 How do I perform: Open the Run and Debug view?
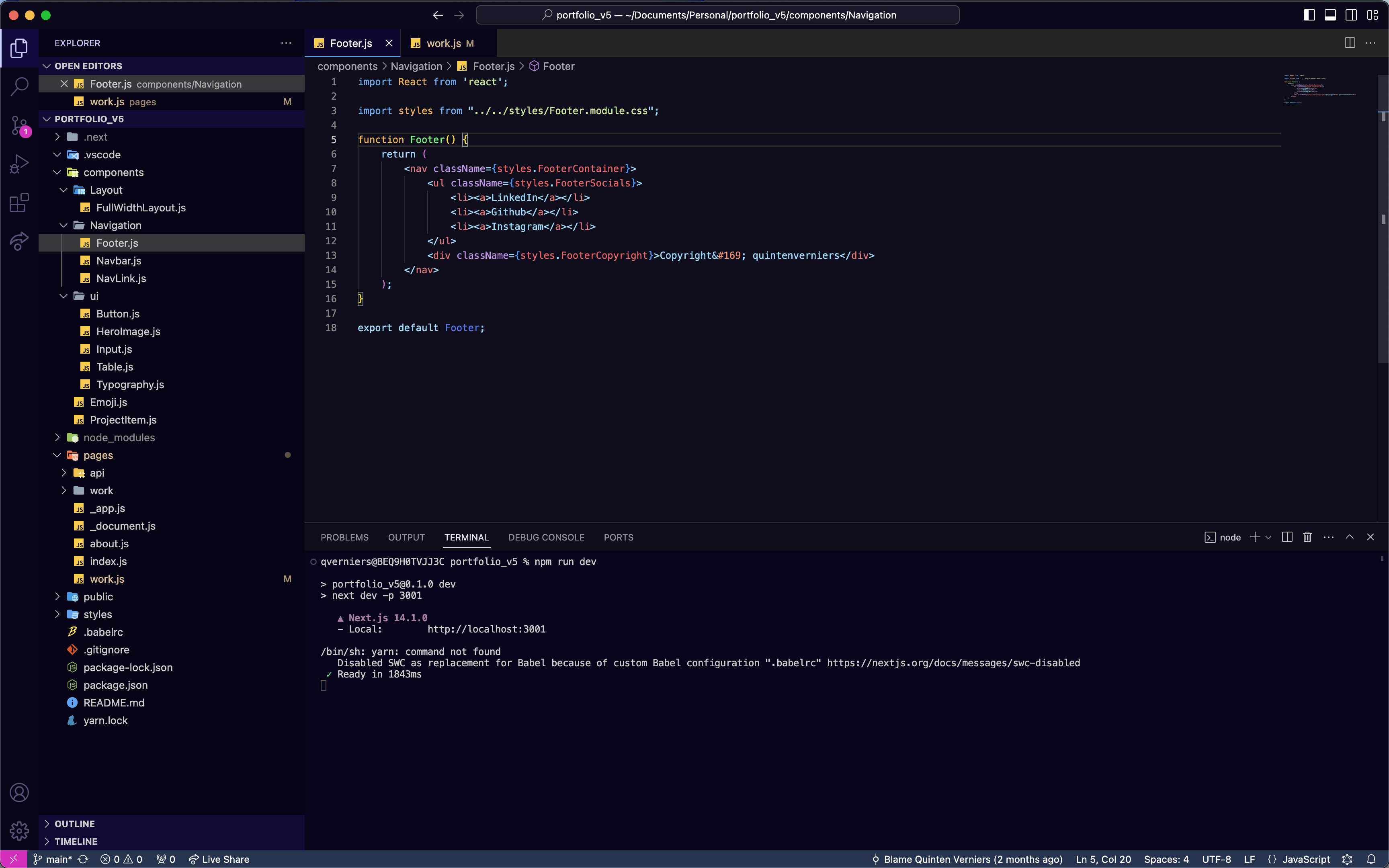(x=19, y=164)
